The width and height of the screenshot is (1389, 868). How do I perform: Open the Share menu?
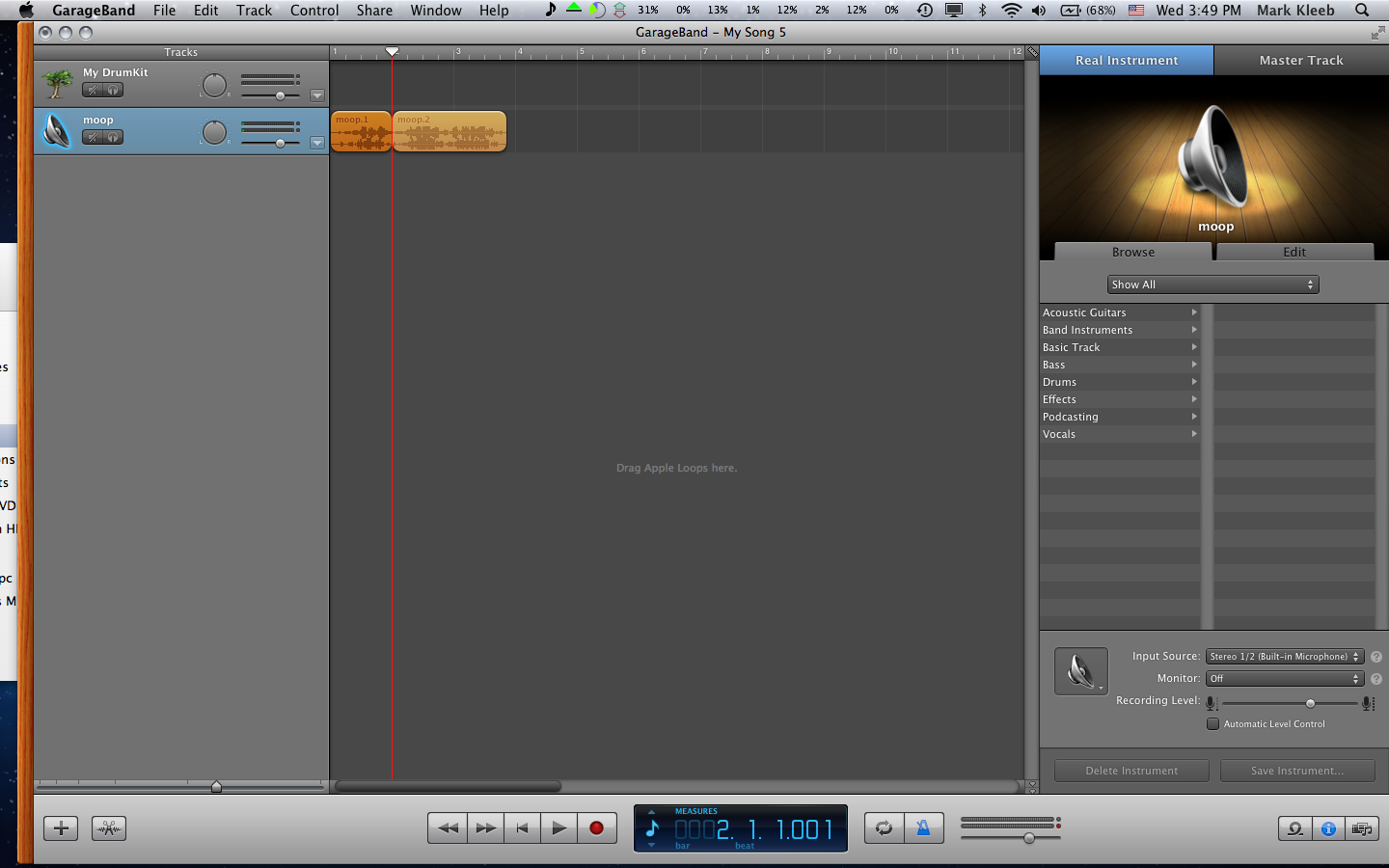click(374, 11)
